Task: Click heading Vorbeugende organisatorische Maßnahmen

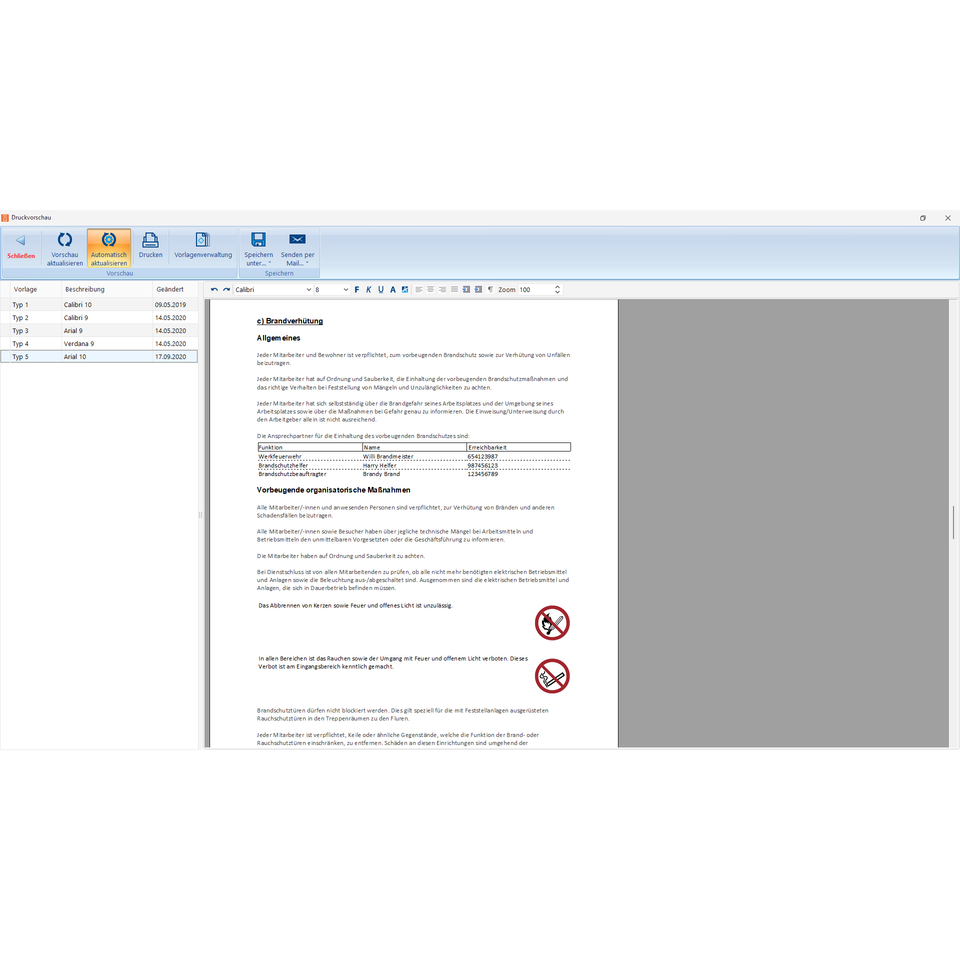Action: tap(334, 490)
